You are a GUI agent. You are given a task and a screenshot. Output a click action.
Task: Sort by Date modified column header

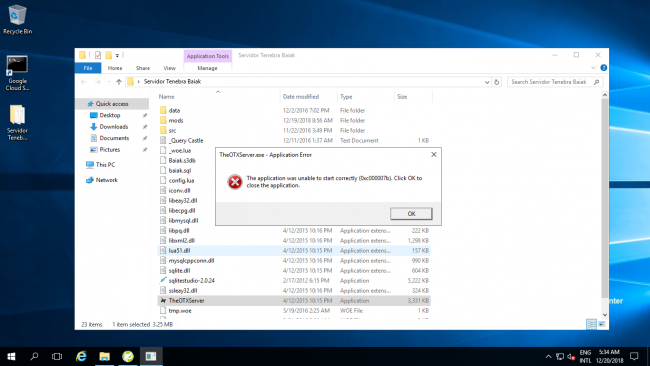(x=301, y=97)
